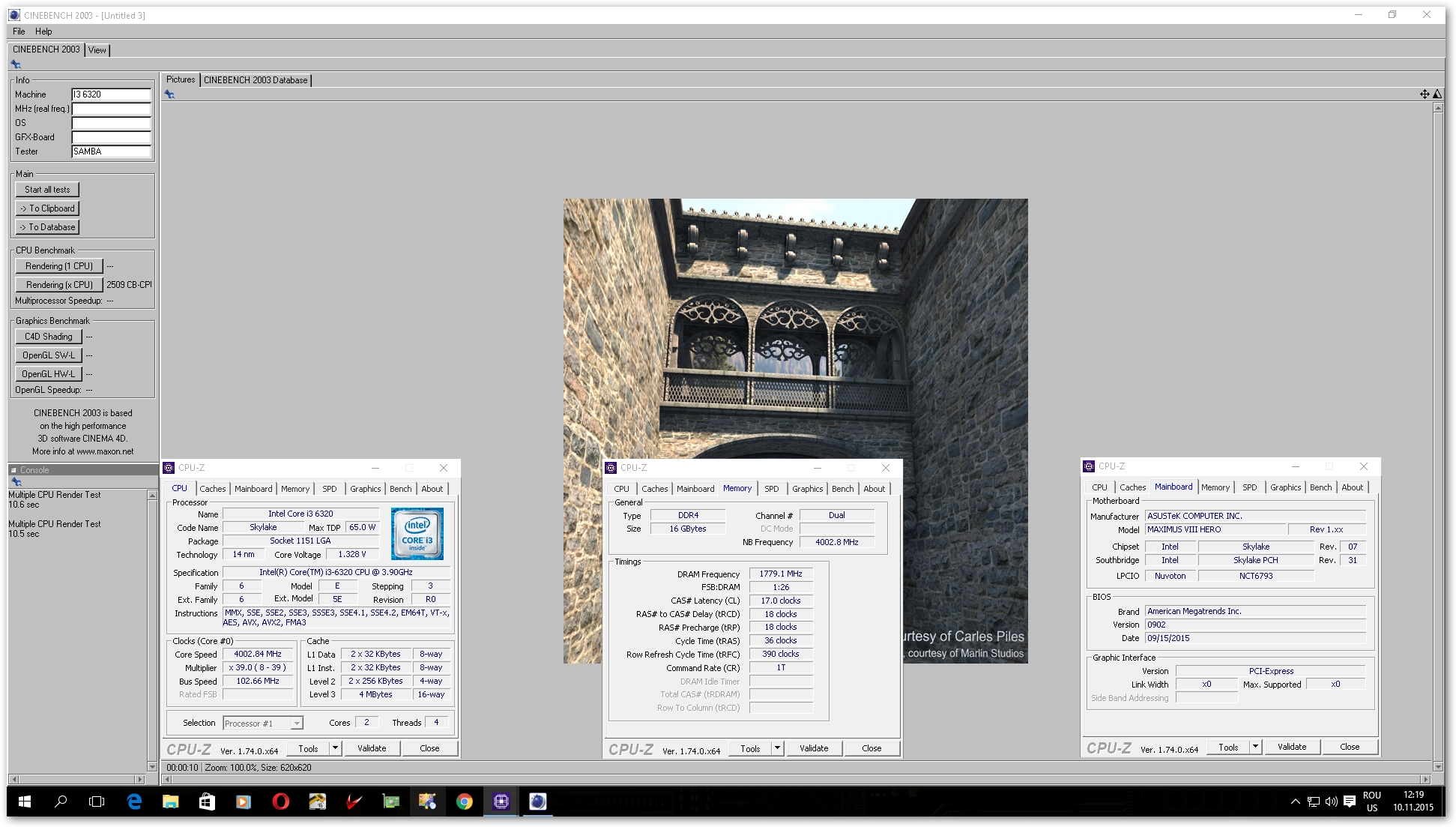Click the MHz (real freq.) input field
Image resolution: width=1456 pixels, height=827 pixels.
coord(111,109)
